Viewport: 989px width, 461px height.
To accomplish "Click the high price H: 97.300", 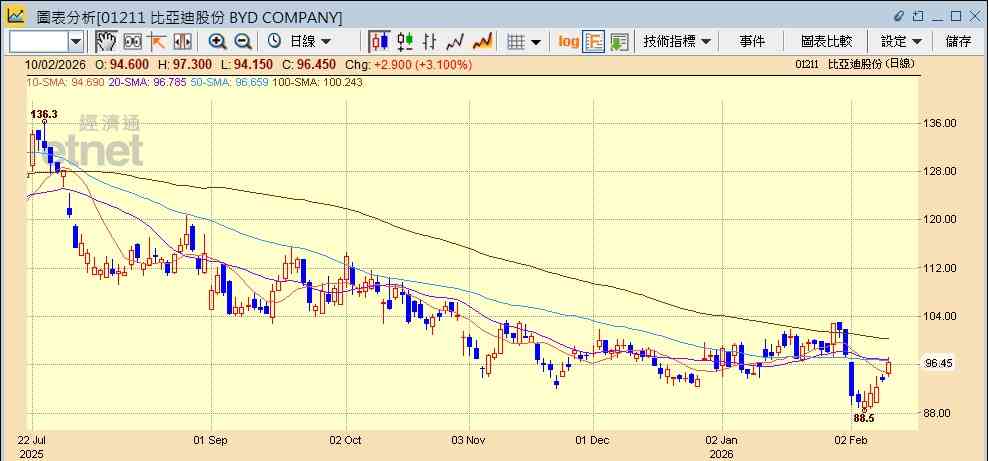I will click(x=185, y=65).
